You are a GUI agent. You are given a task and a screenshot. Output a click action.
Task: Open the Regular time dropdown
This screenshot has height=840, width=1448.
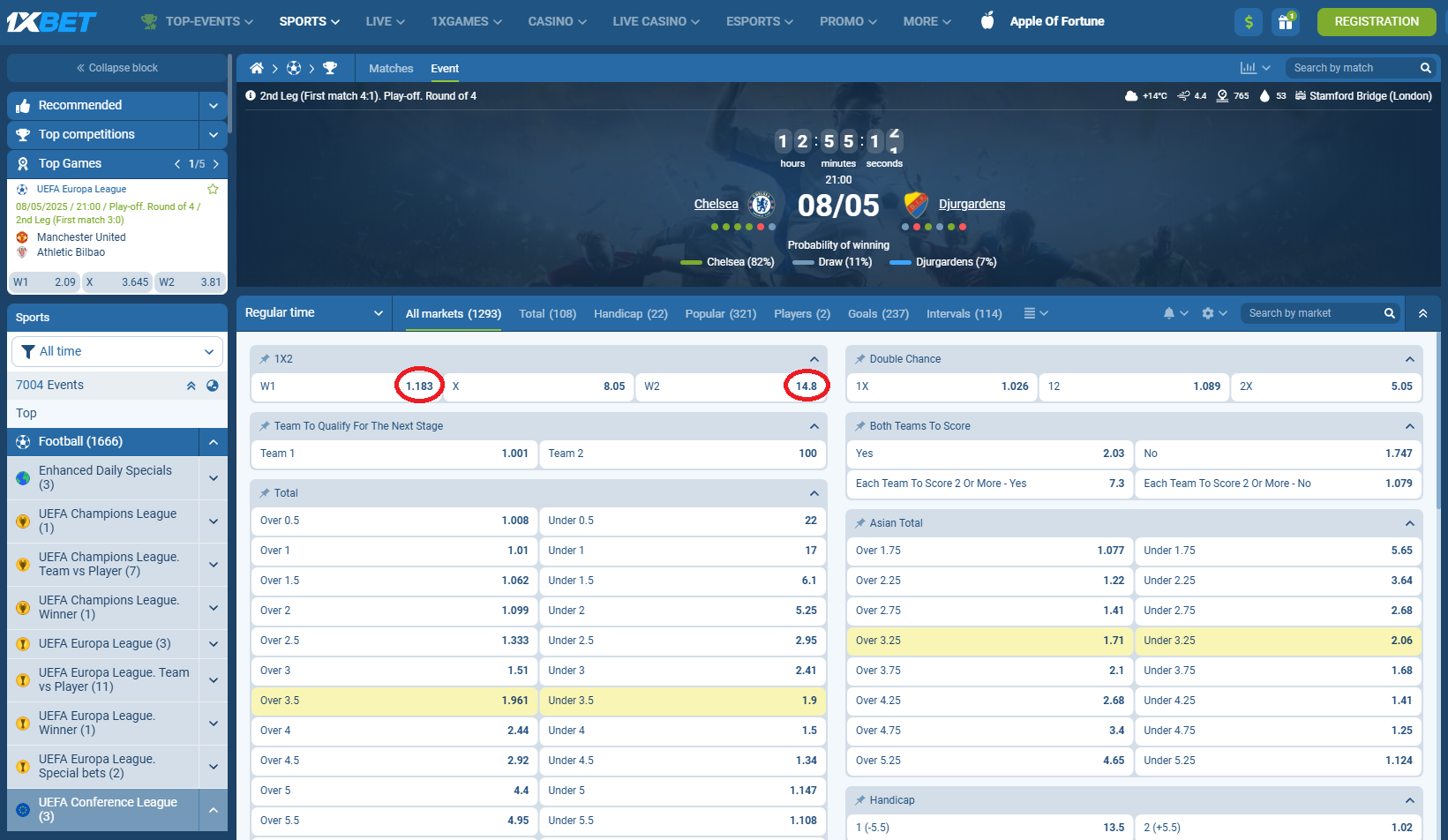click(x=313, y=313)
